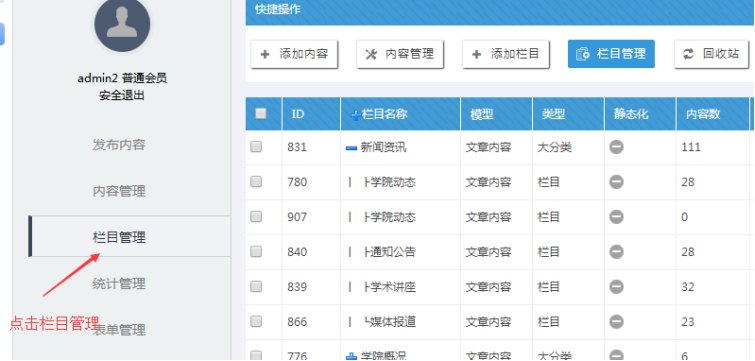Expand all columns via plus icon by 栏目名称
The image size is (755, 361).
coord(356,115)
